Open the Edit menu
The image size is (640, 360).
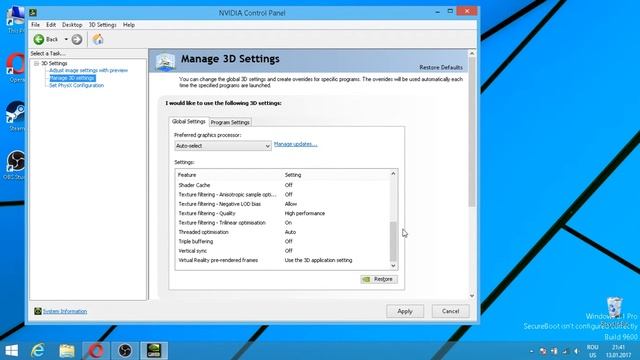pos(51,25)
